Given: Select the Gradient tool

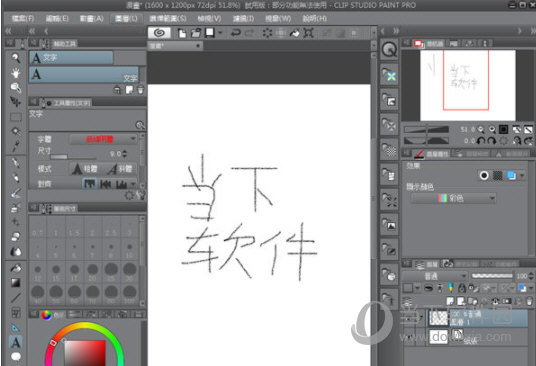Looking at the screenshot, I should pyautogui.click(x=15, y=283).
